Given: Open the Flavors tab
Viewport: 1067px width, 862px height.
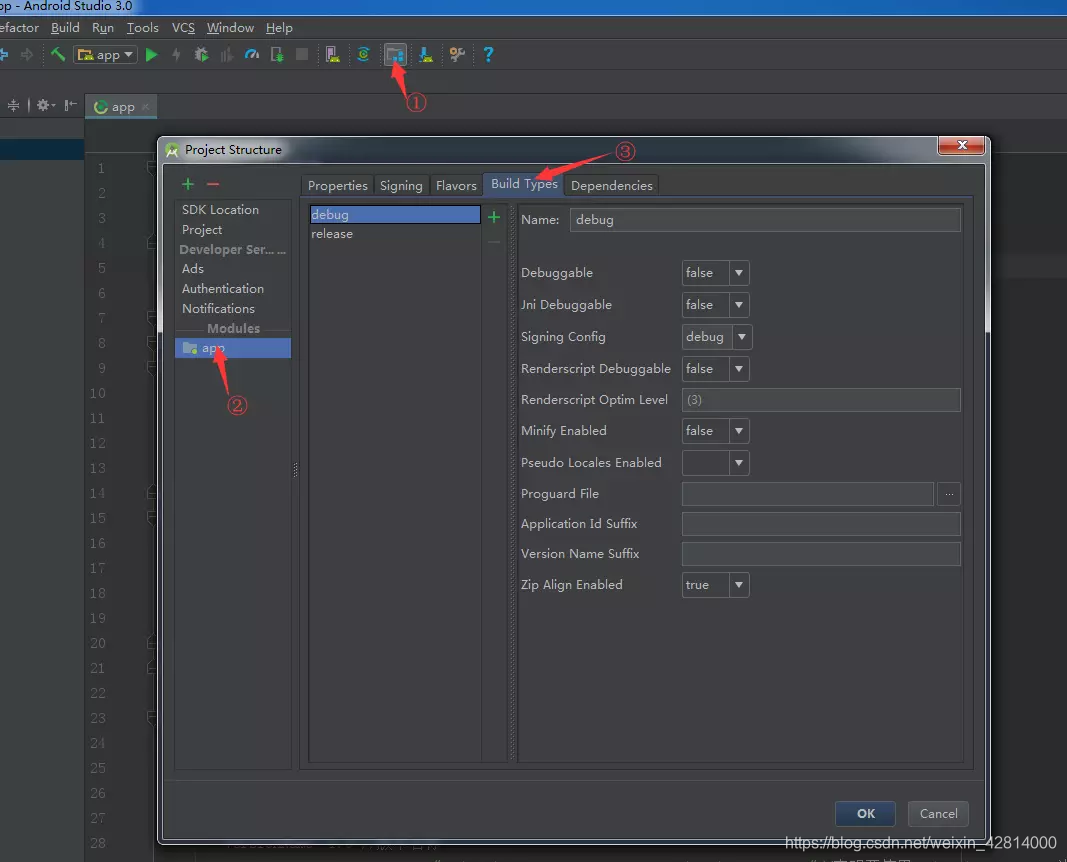Looking at the screenshot, I should pyautogui.click(x=456, y=185).
